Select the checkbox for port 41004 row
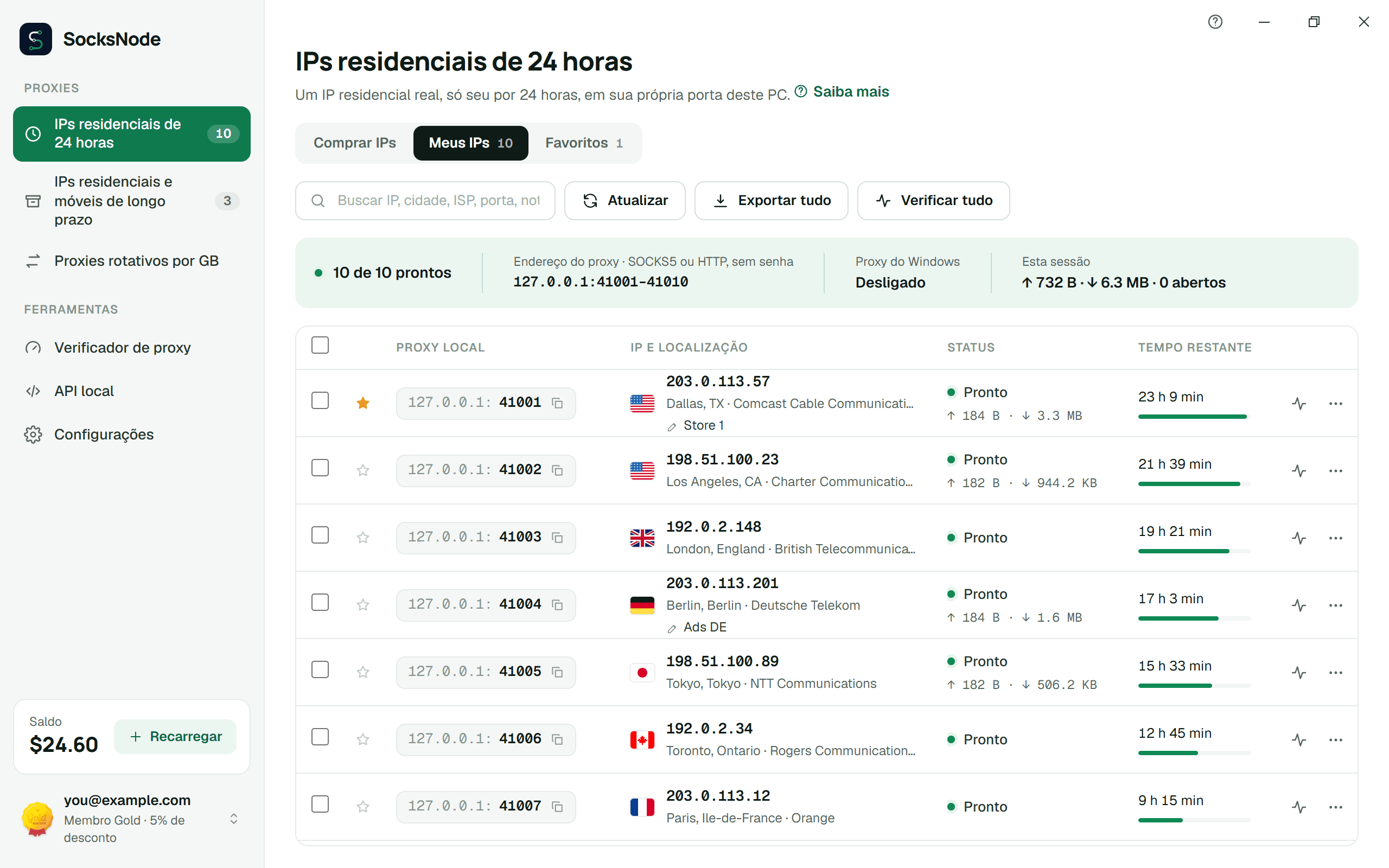Viewport: 1389px width, 868px height. [320, 602]
